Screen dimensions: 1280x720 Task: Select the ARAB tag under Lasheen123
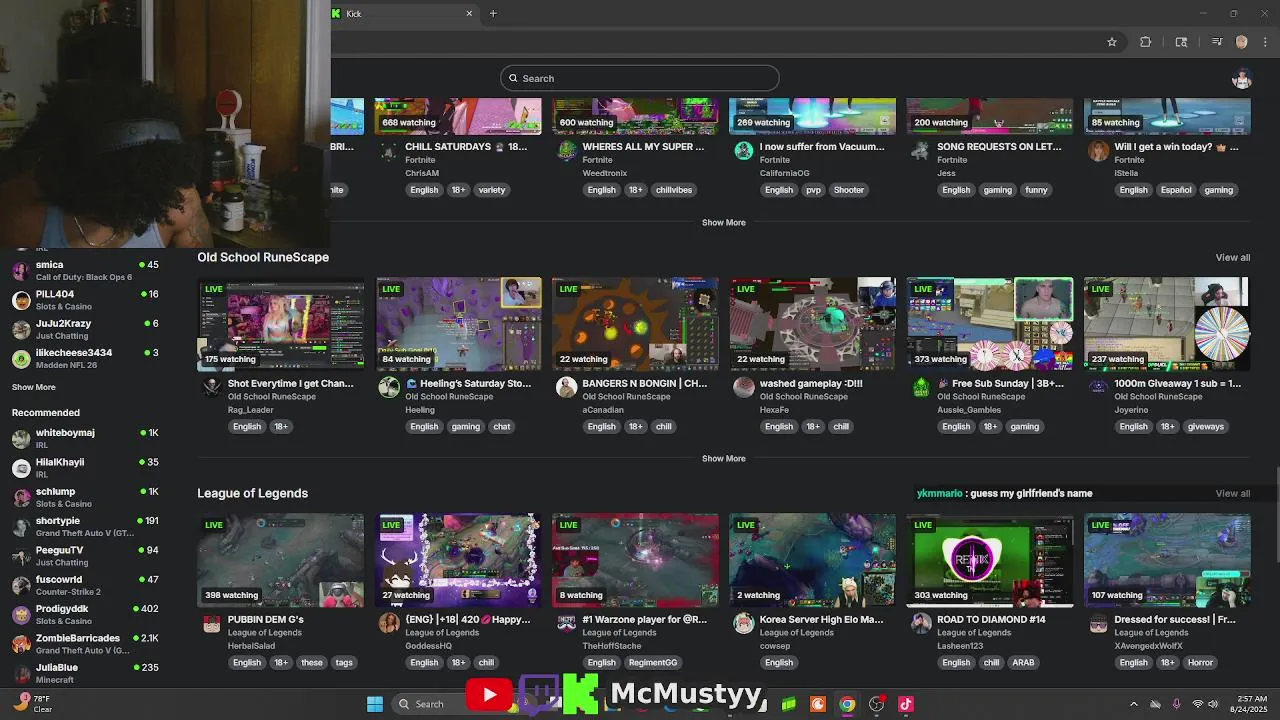(1023, 662)
